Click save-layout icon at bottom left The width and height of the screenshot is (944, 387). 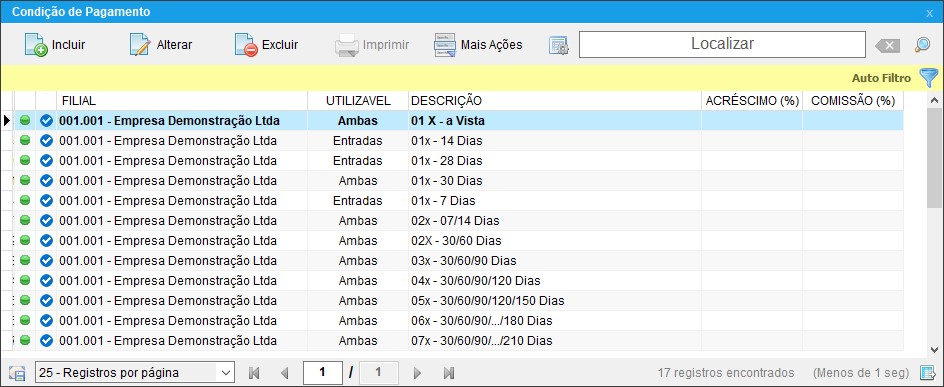(x=17, y=373)
